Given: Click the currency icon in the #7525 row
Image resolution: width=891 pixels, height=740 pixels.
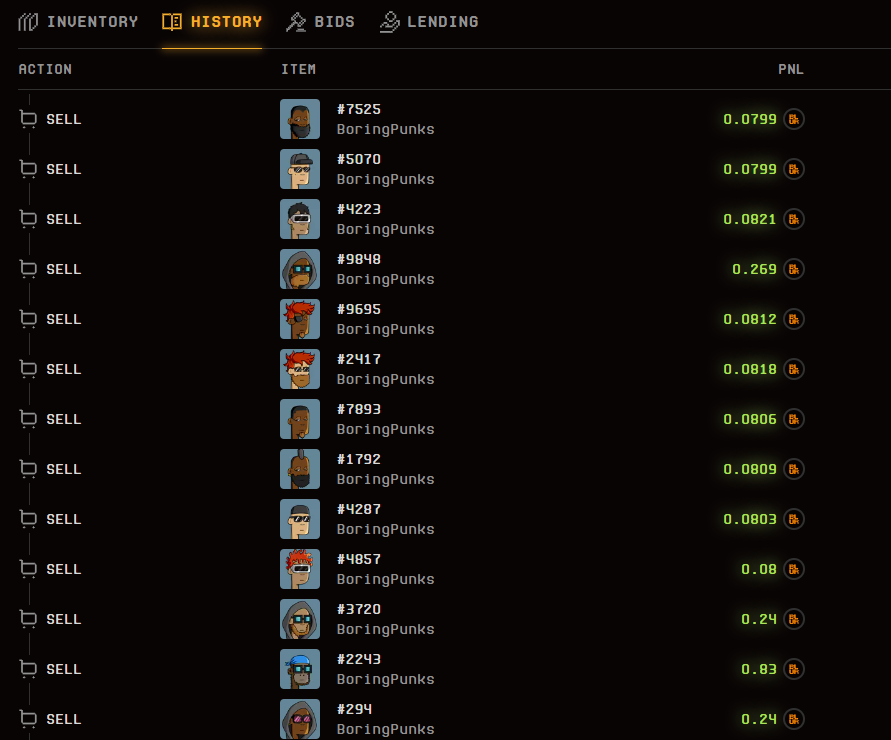Looking at the screenshot, I should 794,119.
